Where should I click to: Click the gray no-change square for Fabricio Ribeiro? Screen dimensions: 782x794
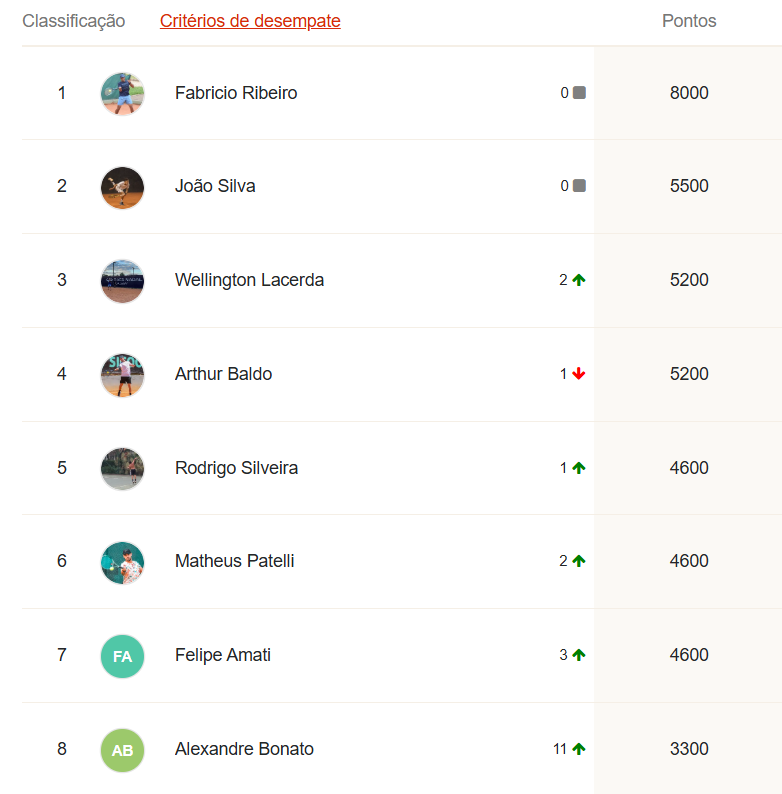tap(579, 93)
